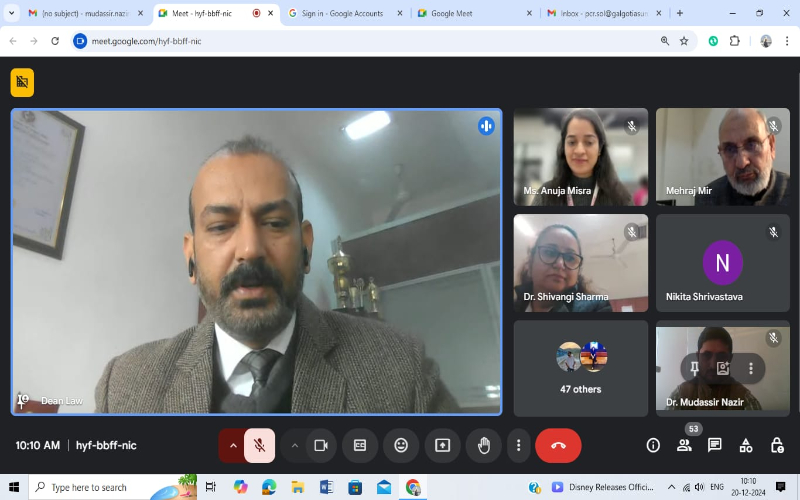Open the emoji reactions panel
This screenshot has height=500, width=800.
(x=401, y=445)
